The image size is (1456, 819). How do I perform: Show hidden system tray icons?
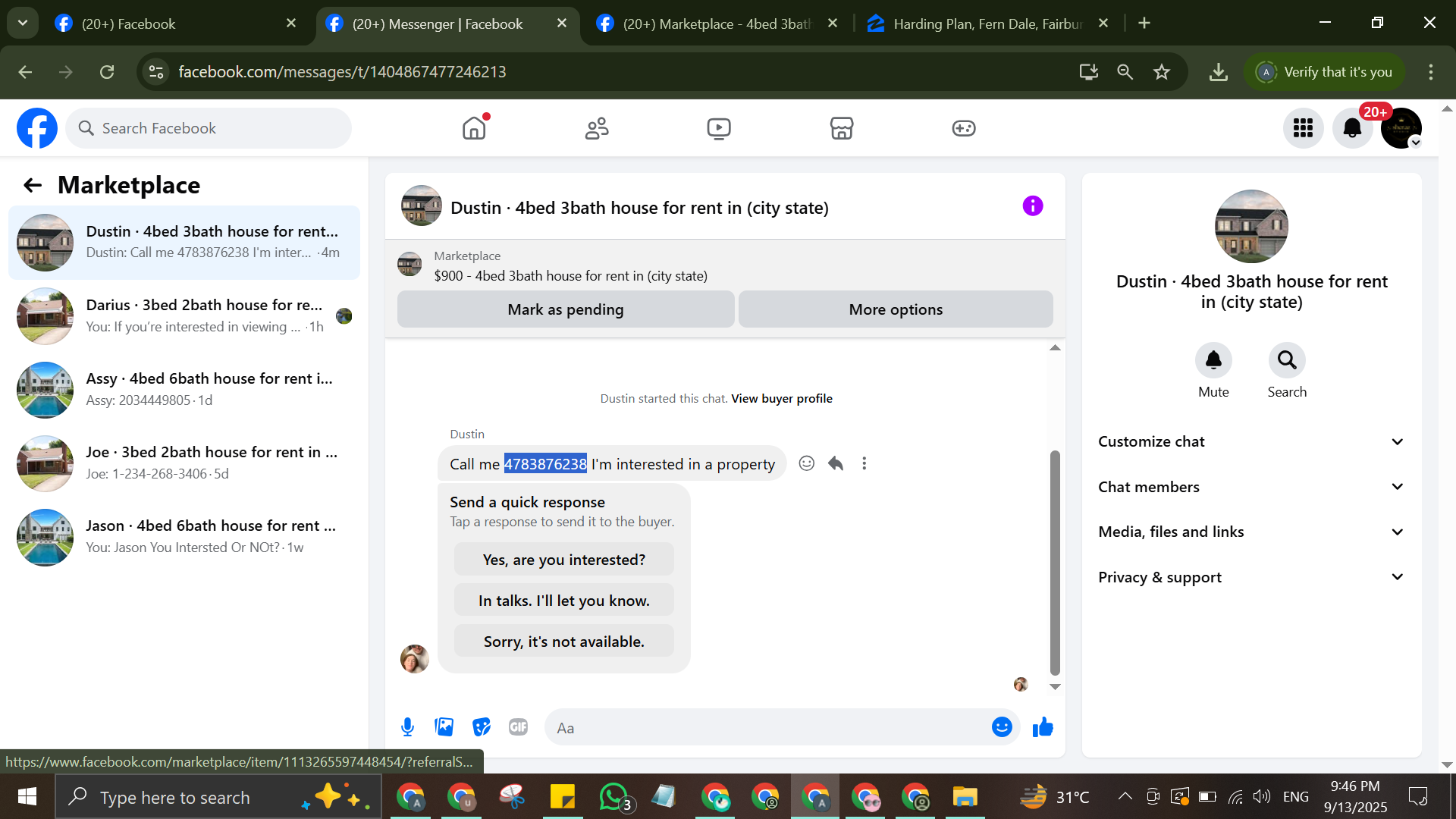click(x=1125, y=796)
